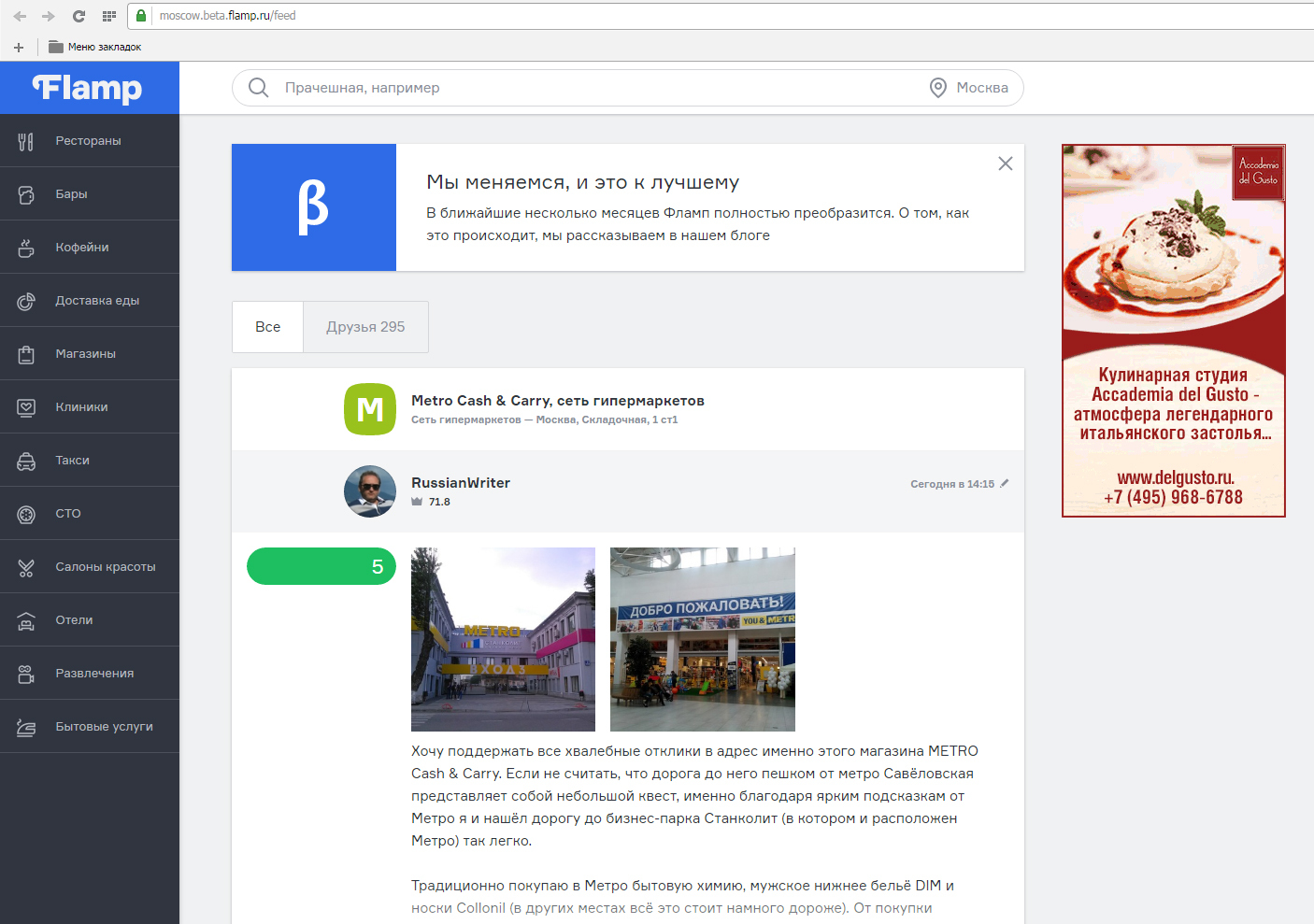The image size is (1314, 924).
Task: Click heading Мы меняемся, и это к лучшему
Action: tap(583, 182)
